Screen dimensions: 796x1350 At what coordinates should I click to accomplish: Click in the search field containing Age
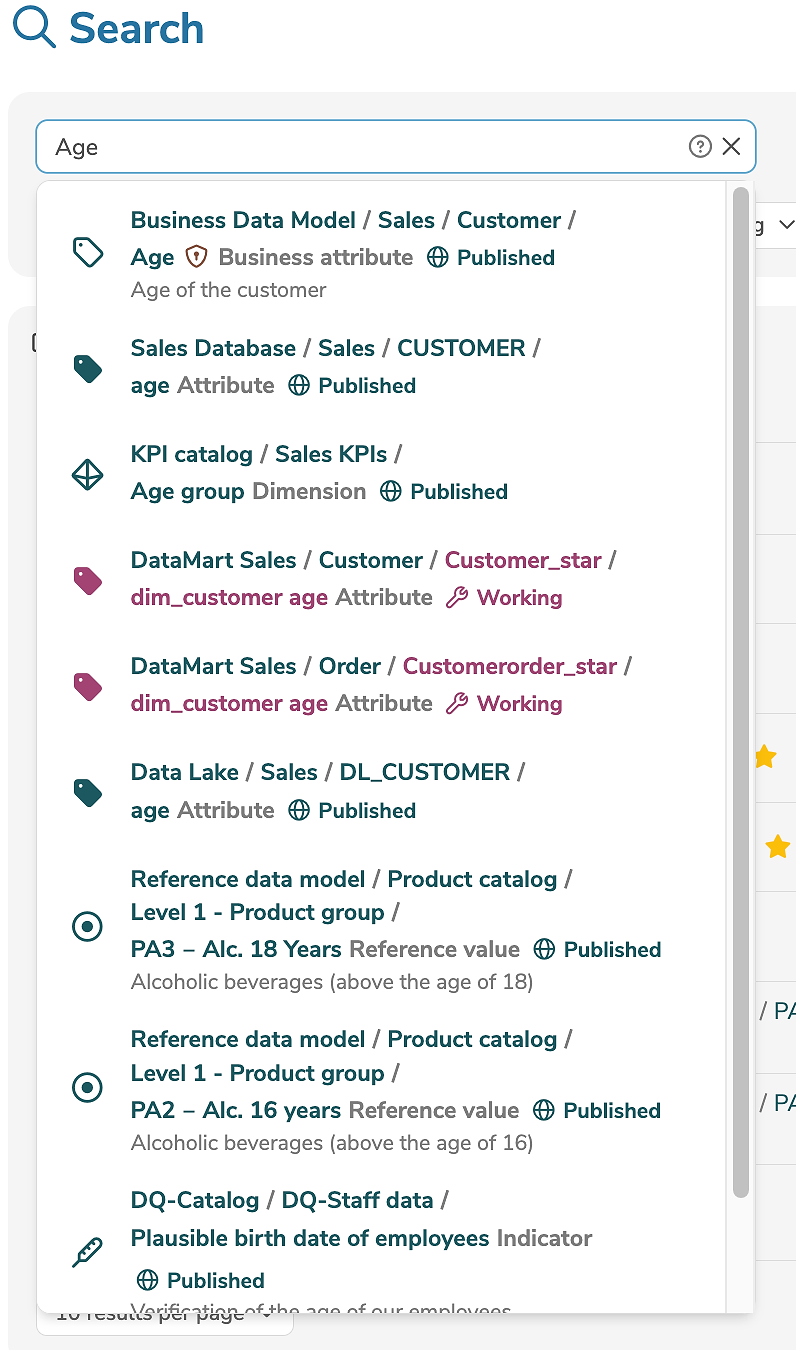click(300, 146)
